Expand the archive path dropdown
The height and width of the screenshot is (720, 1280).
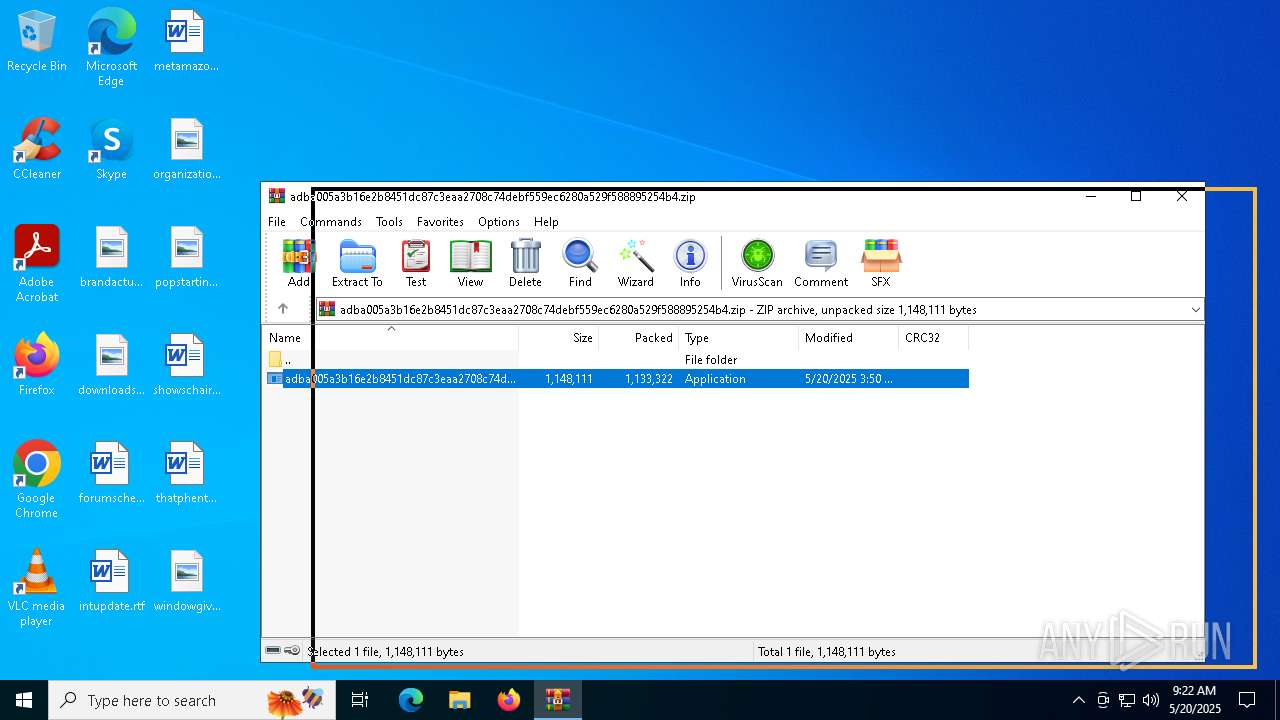click(x=1195, y=310)
